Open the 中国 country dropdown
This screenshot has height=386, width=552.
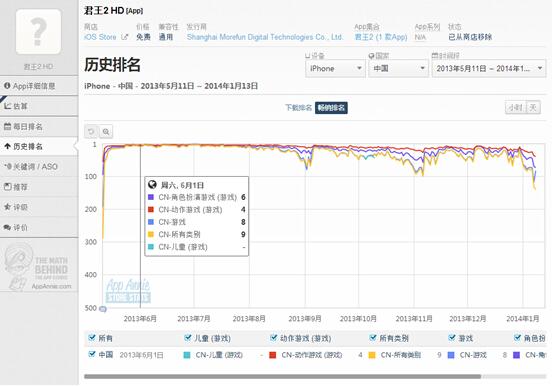pyautogui.click(x=398, y=68)
